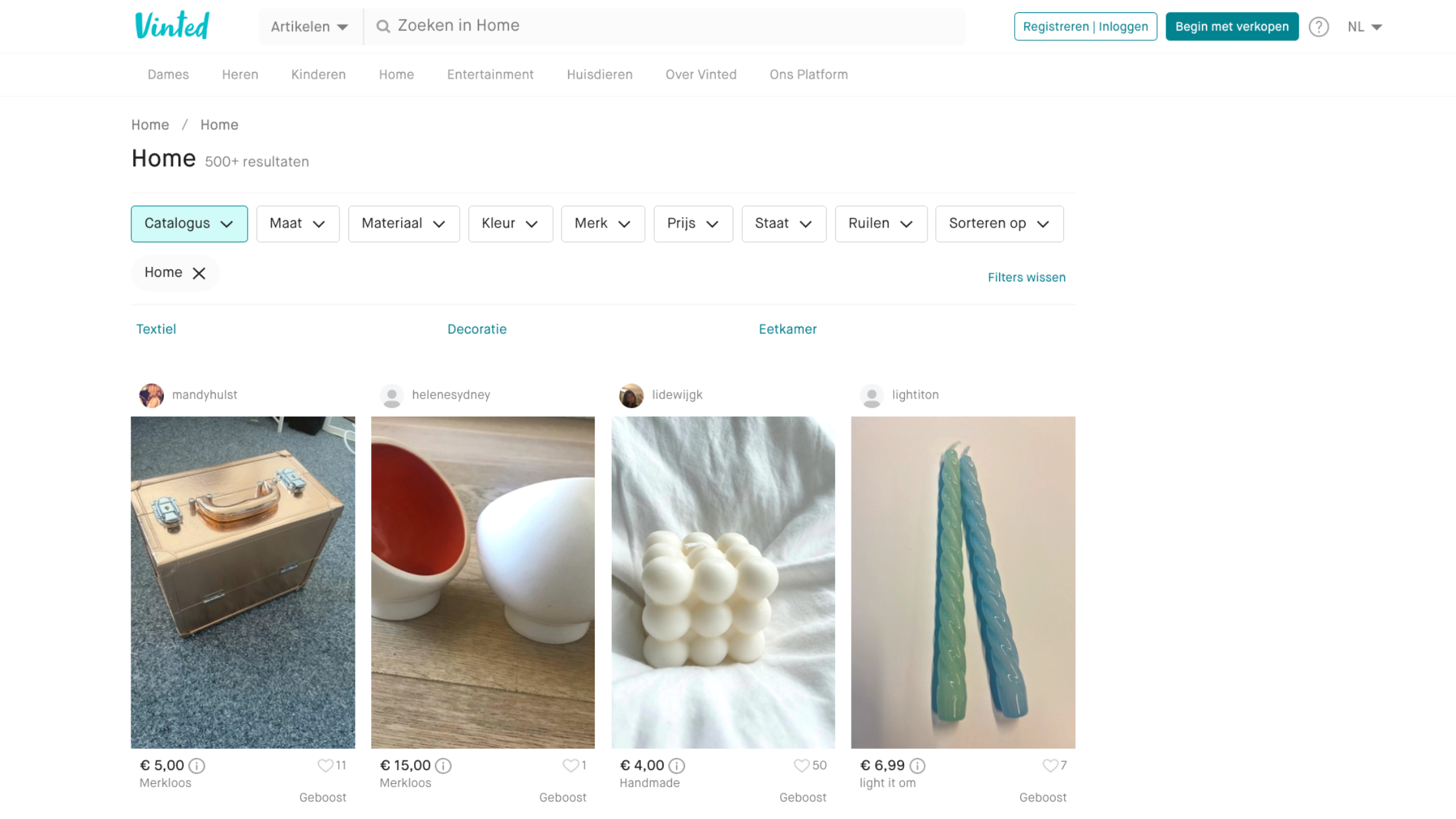1456x819 pixels.
Task: Remove the Home filter chip
Action: coord(199,273)
